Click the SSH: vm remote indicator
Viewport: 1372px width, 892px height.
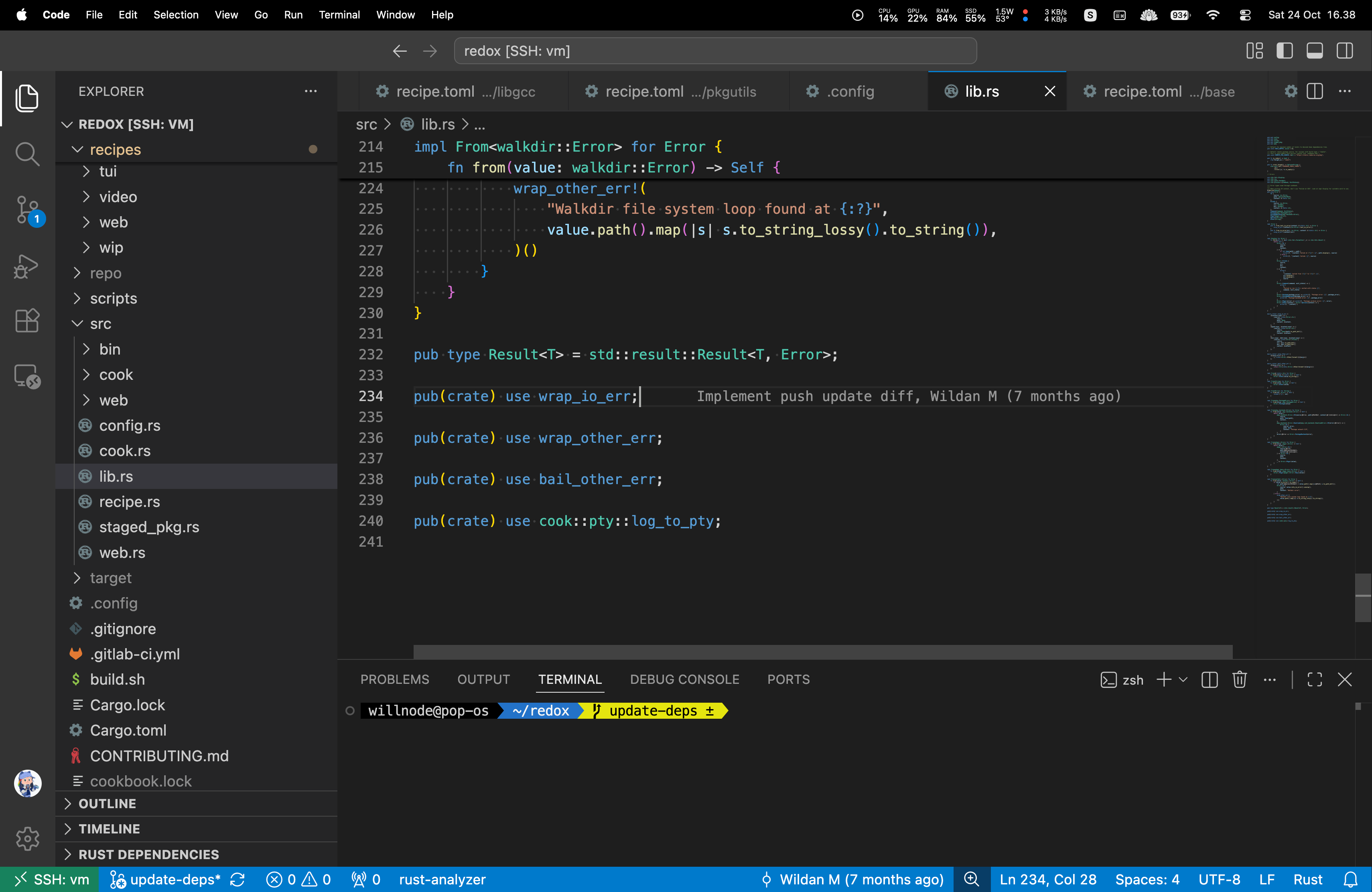click(x=50, y=879)
